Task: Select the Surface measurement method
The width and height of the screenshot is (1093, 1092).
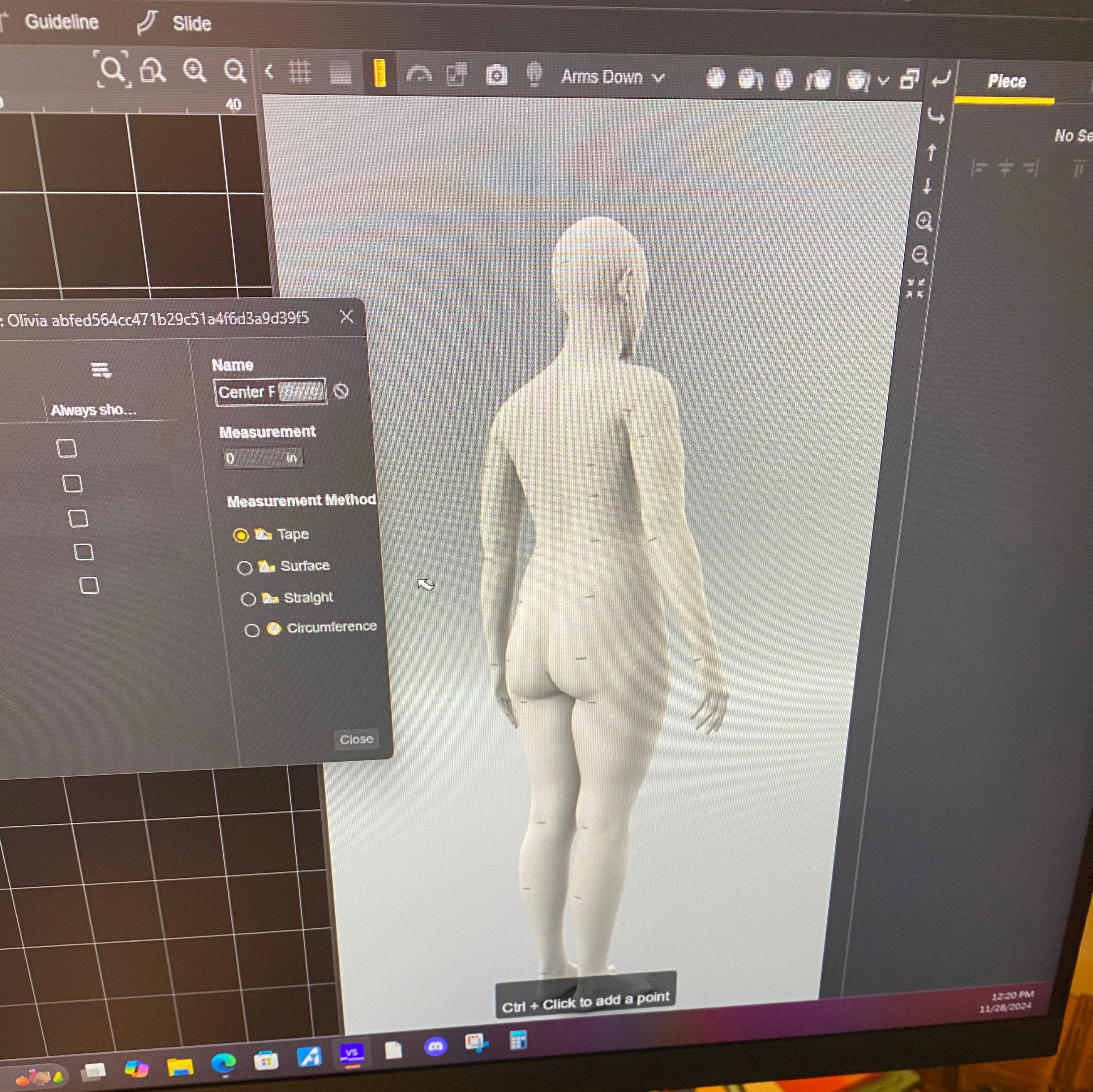Action: click(x=244, y=568)
